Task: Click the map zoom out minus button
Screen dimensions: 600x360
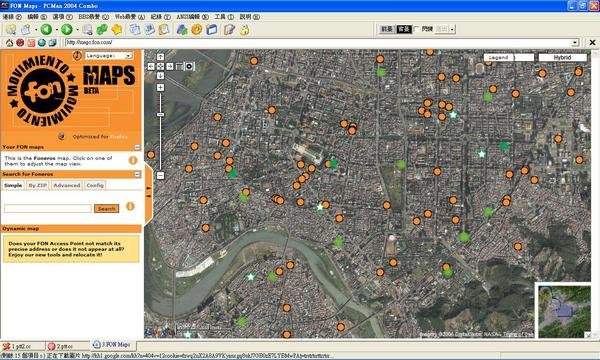Action: coord(160,176)
